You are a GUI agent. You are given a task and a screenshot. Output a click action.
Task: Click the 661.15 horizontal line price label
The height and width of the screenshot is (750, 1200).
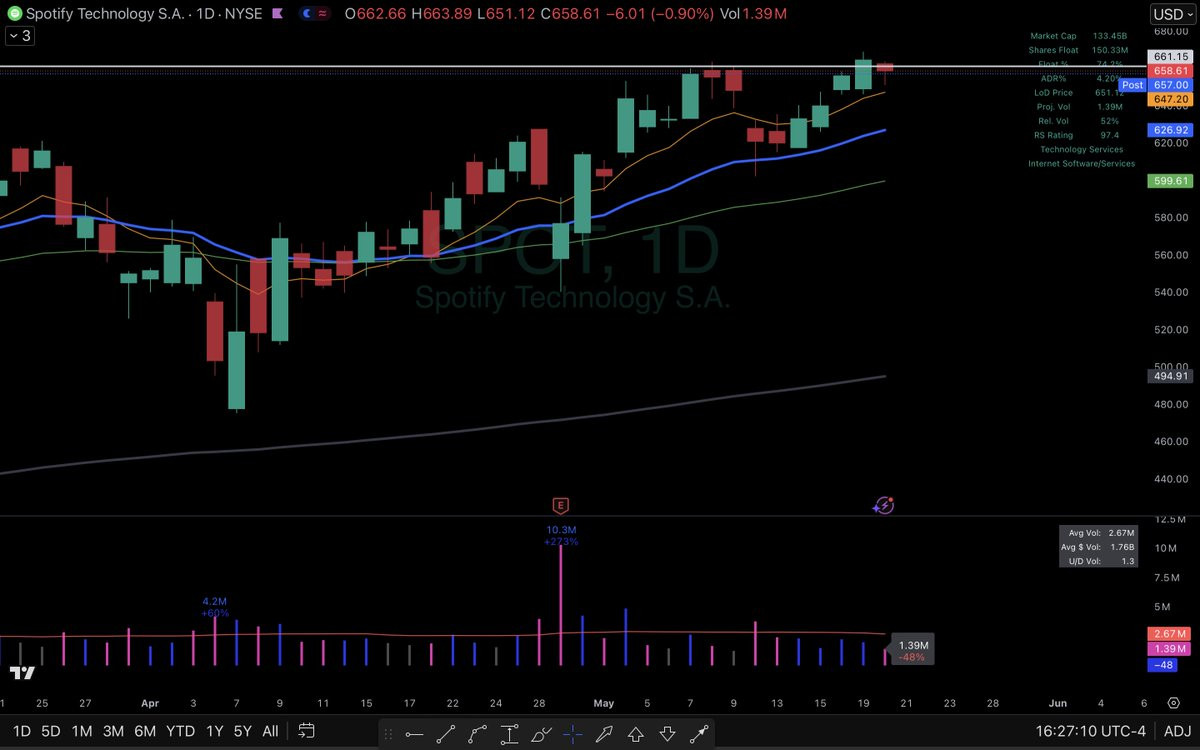click(x=1170, y=57)
